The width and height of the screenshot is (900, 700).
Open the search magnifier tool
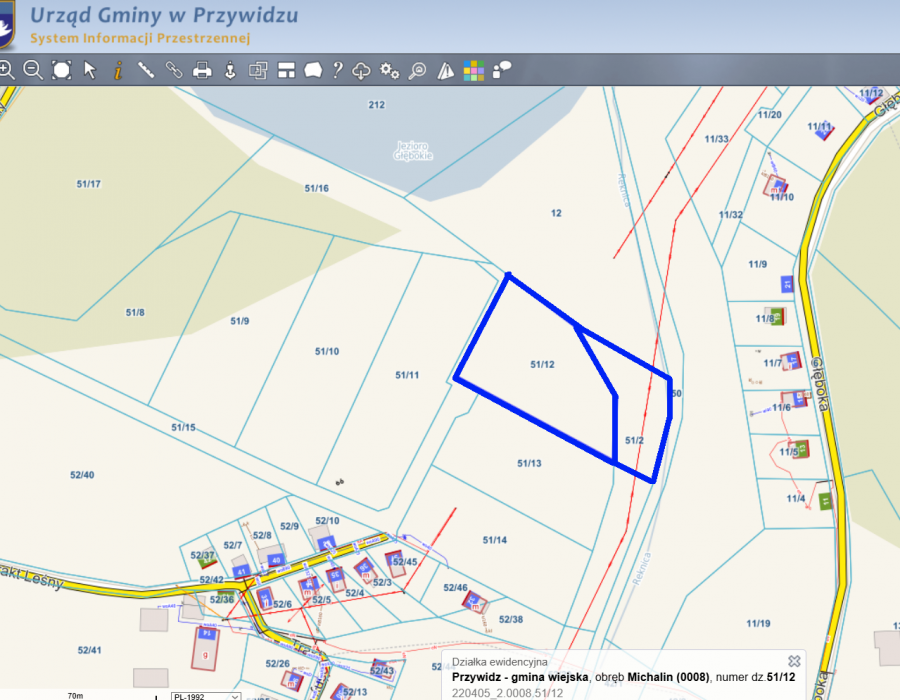pos(418,70)
